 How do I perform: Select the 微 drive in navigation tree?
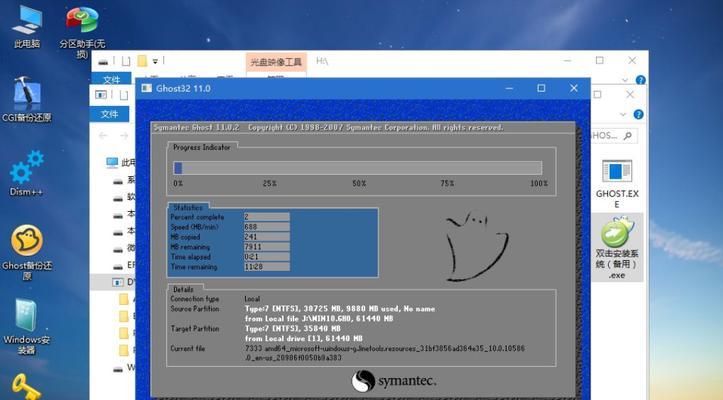(x=124, y=248)
